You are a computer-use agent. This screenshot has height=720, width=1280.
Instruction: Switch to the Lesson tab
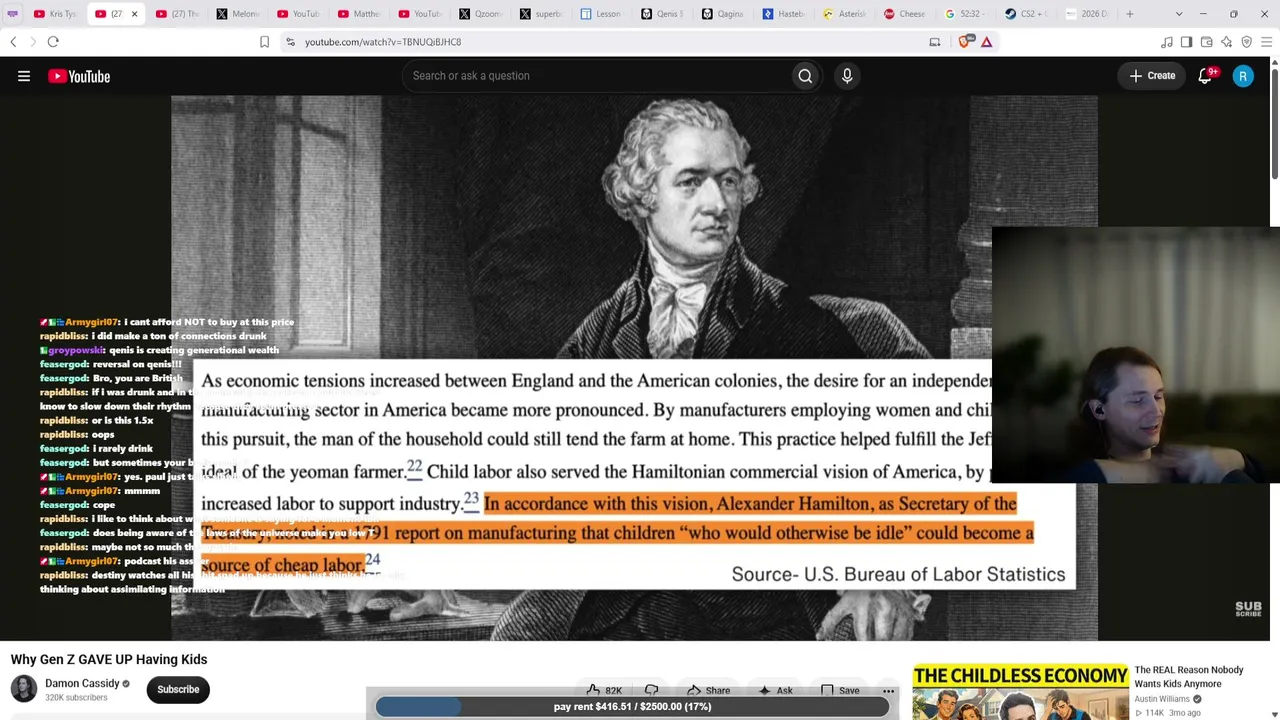pos(601,14)
